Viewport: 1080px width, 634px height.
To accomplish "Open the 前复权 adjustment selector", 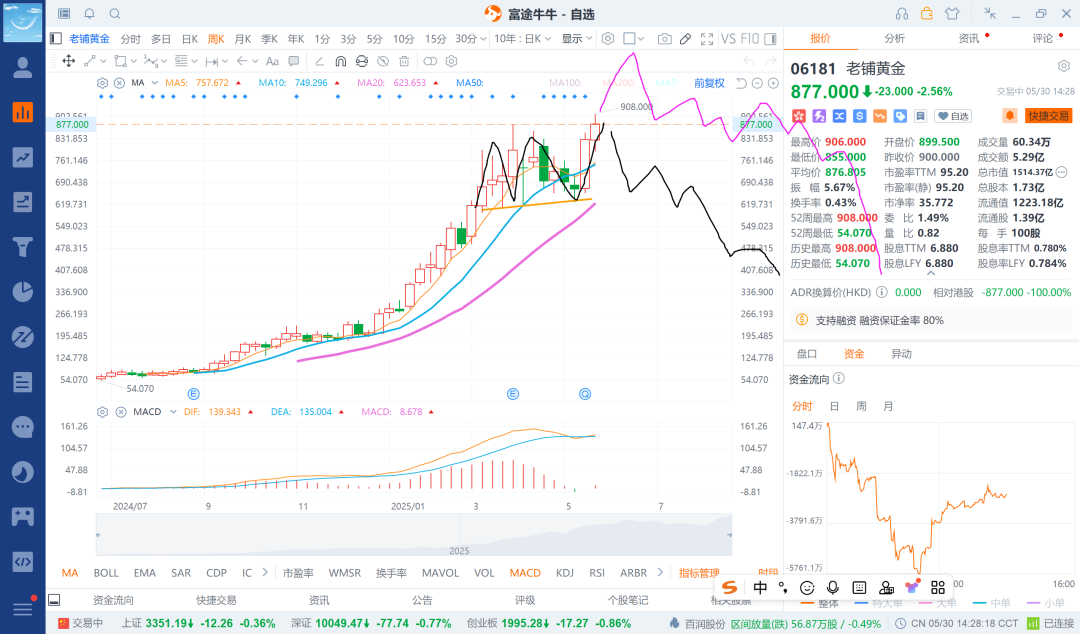I will coord(709,83).
